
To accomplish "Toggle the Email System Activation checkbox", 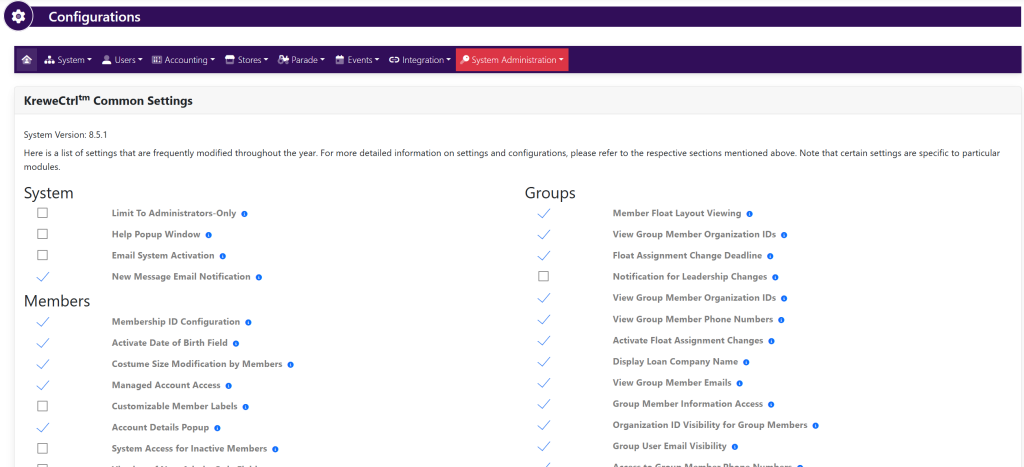I will pos(42,255).
